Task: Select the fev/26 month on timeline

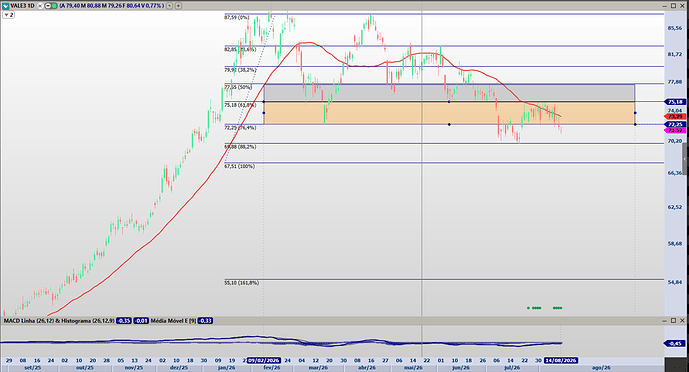Action: pos(272,368)
